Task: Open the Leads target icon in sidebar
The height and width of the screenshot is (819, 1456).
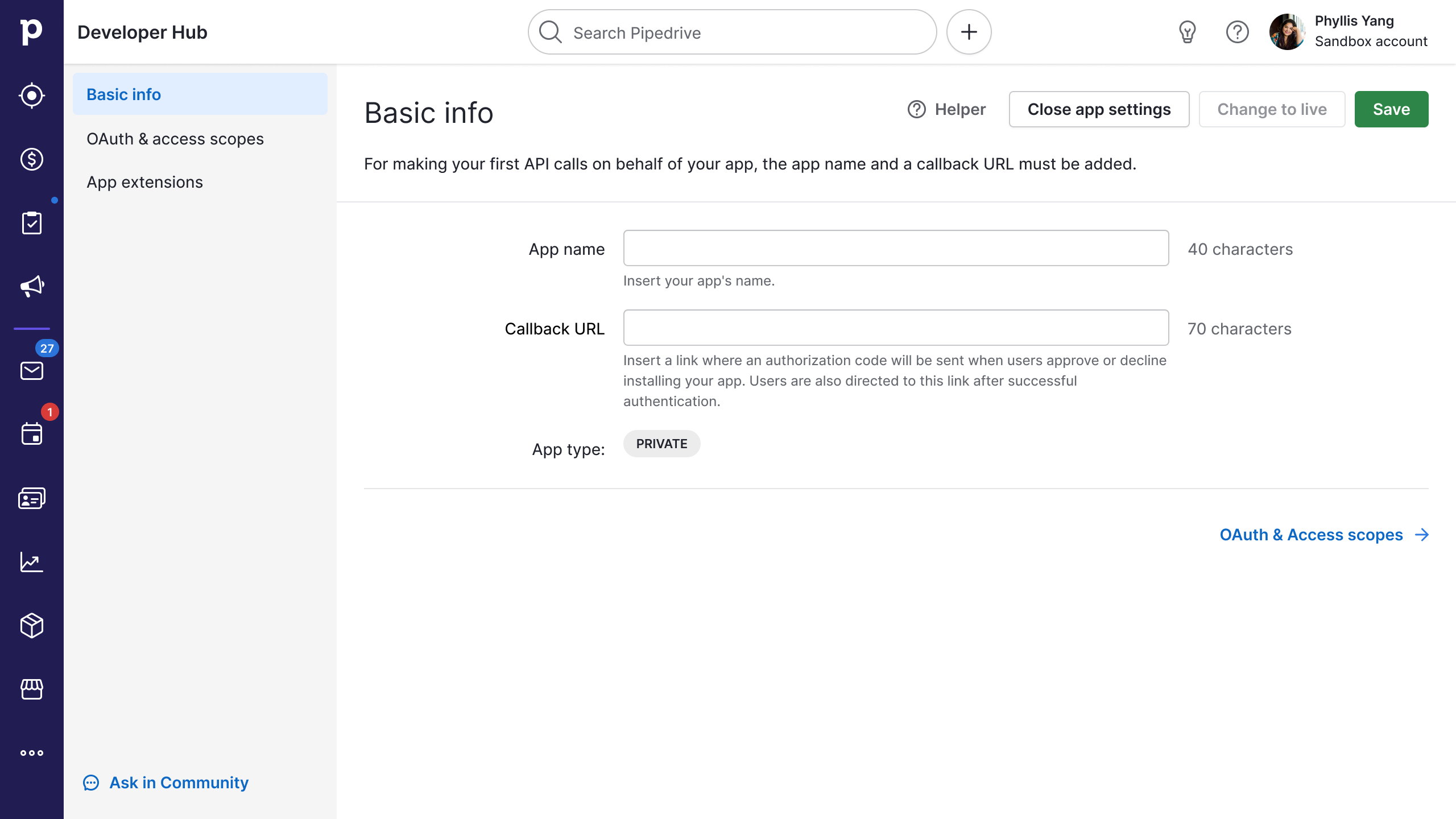Action: [32, 96]
